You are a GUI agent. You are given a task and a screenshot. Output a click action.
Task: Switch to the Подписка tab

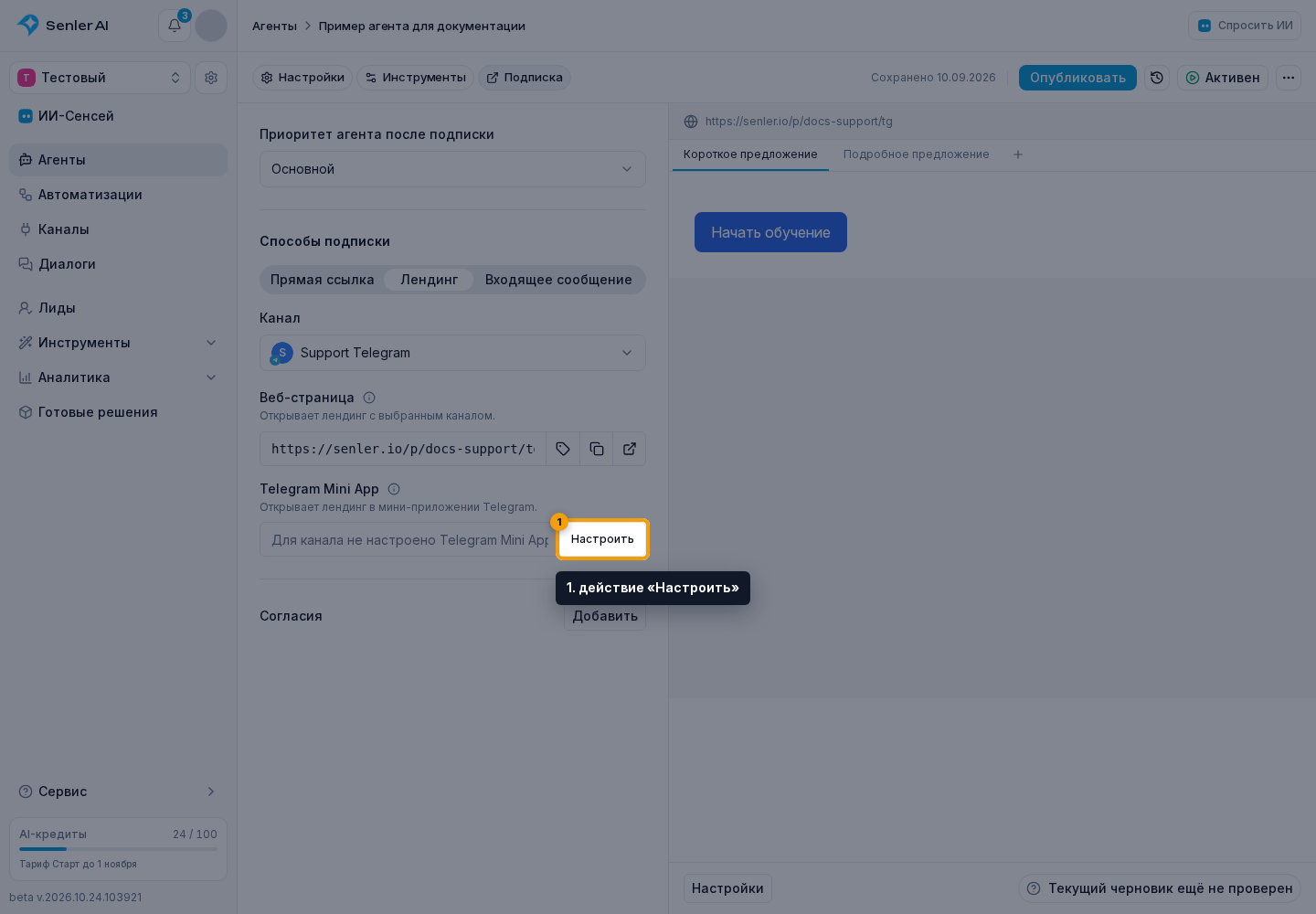[x=525, y=78]
